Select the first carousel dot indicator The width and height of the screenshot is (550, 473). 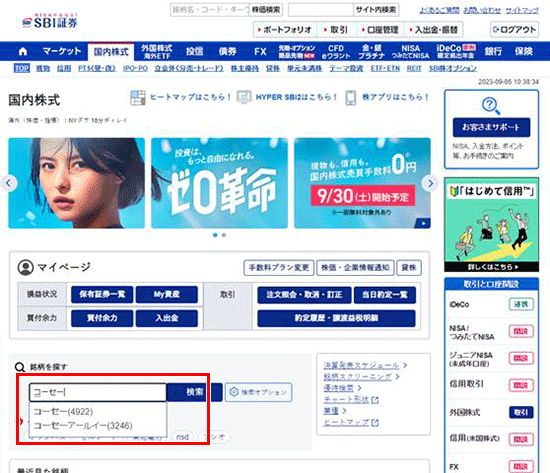(x=215, y=235)
